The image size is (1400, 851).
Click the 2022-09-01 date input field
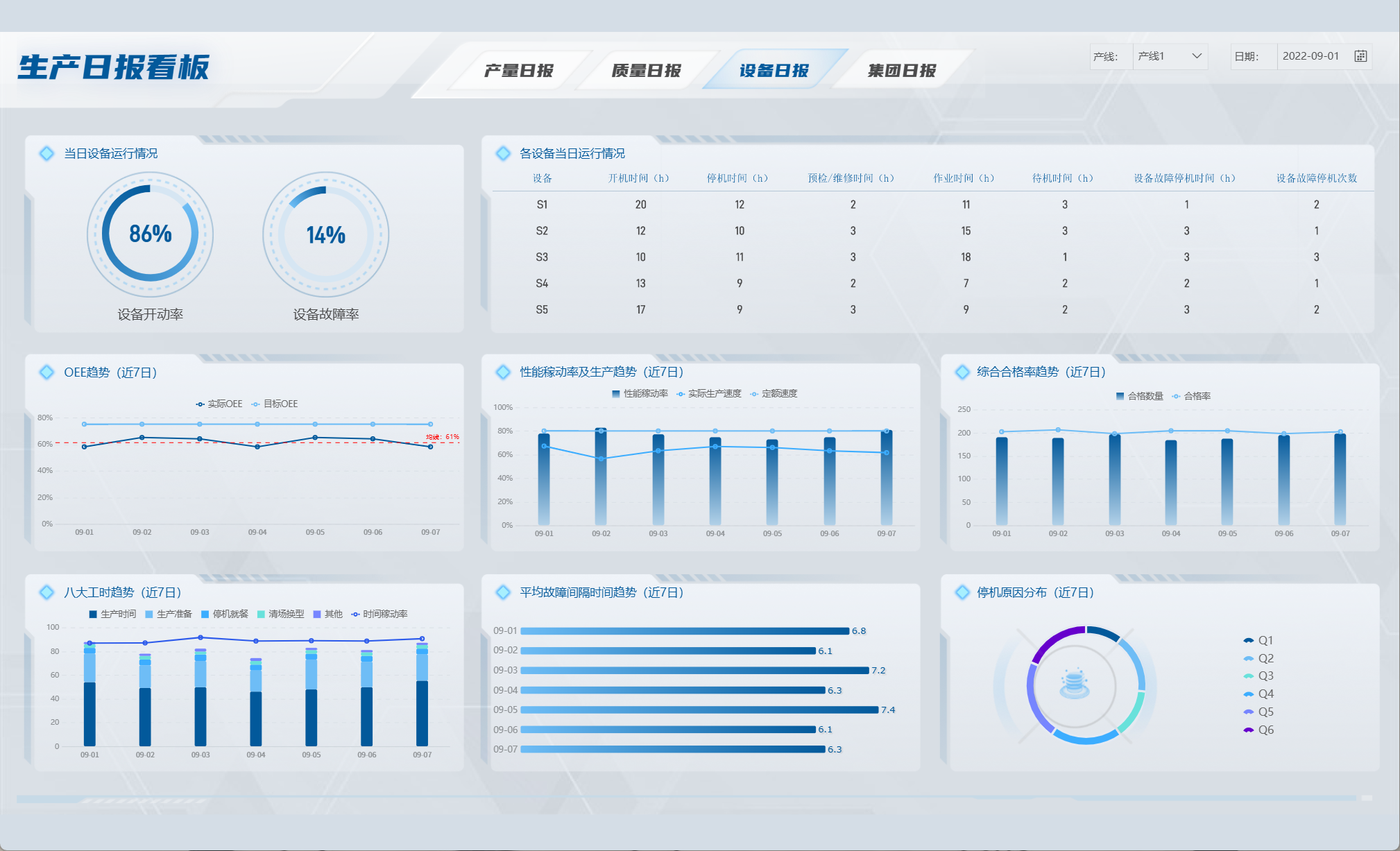click(1311, 56)
